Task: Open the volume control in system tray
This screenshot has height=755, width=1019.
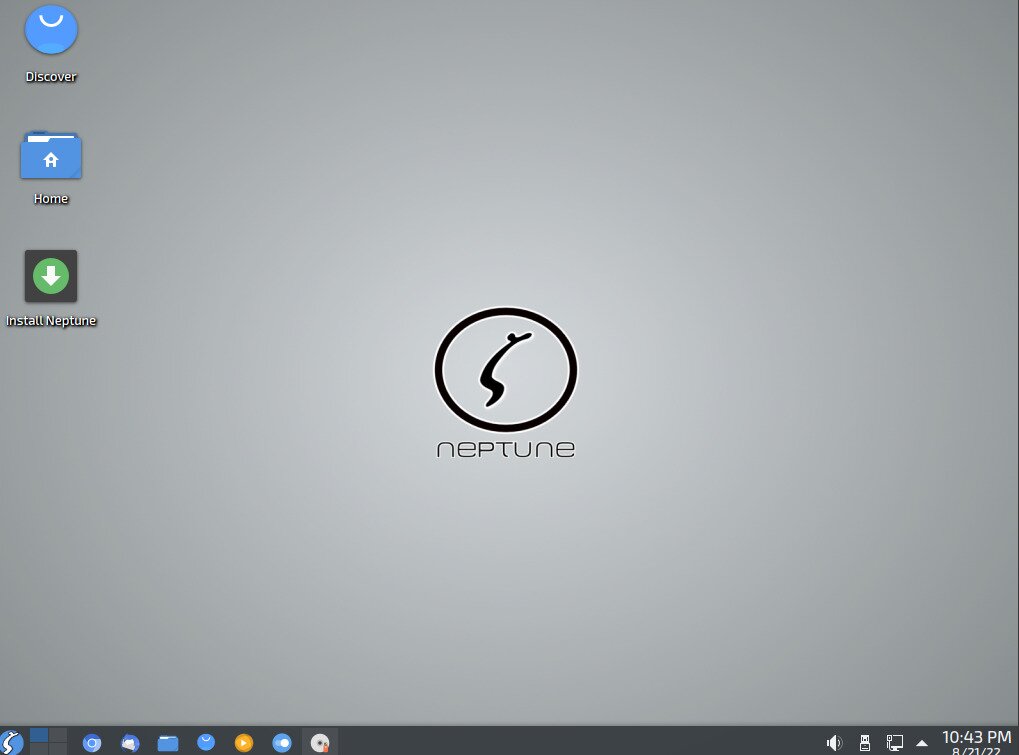Action: coord(834,742)
